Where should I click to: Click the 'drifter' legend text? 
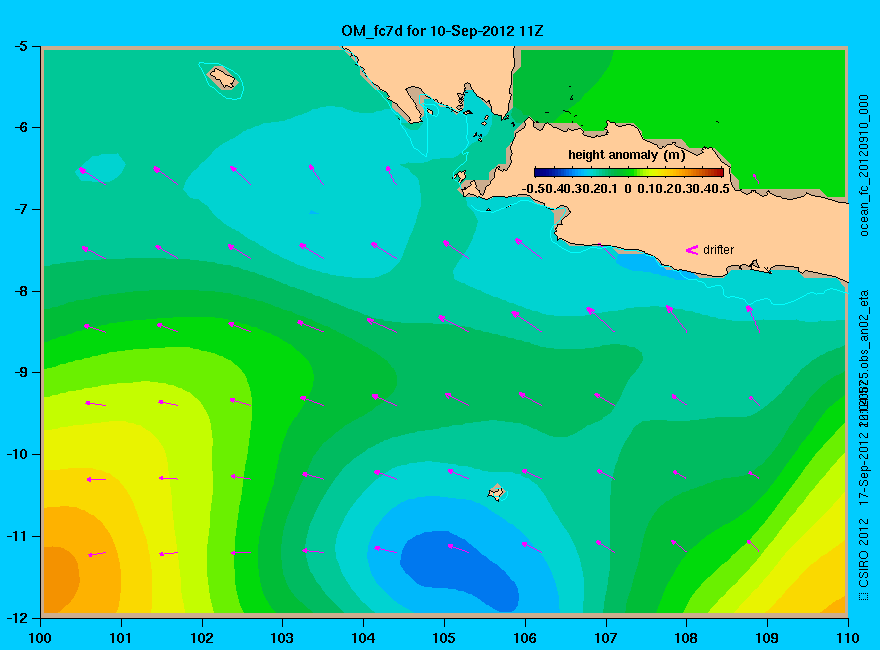tap(718, 250)
